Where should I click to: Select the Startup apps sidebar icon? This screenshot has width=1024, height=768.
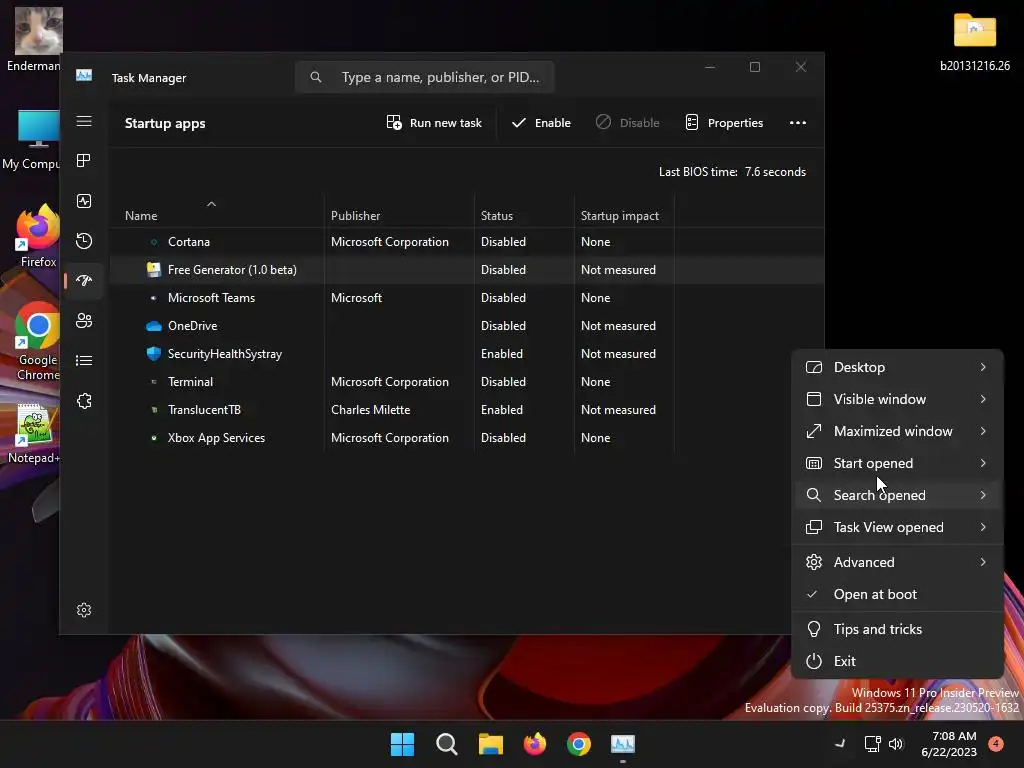tap(84, 281)
